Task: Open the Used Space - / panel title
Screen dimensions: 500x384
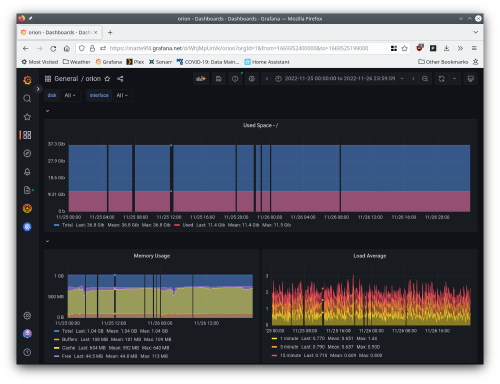Action: coord(260,125)
